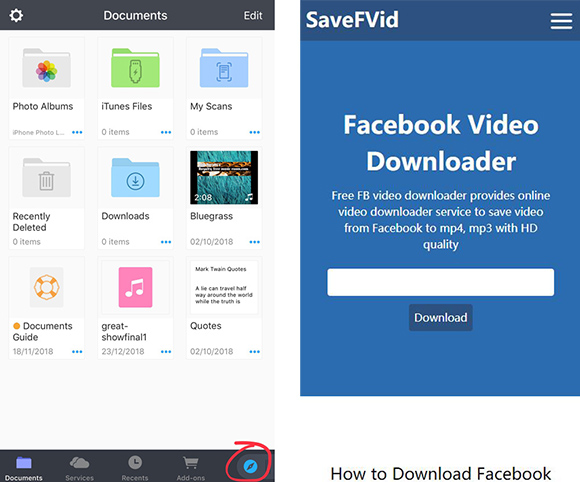Open more options for Photo Albums

tap(77, 132)
